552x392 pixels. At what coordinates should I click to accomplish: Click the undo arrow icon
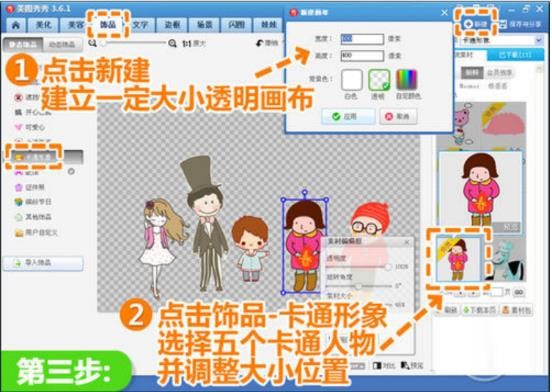click(260, 43)
